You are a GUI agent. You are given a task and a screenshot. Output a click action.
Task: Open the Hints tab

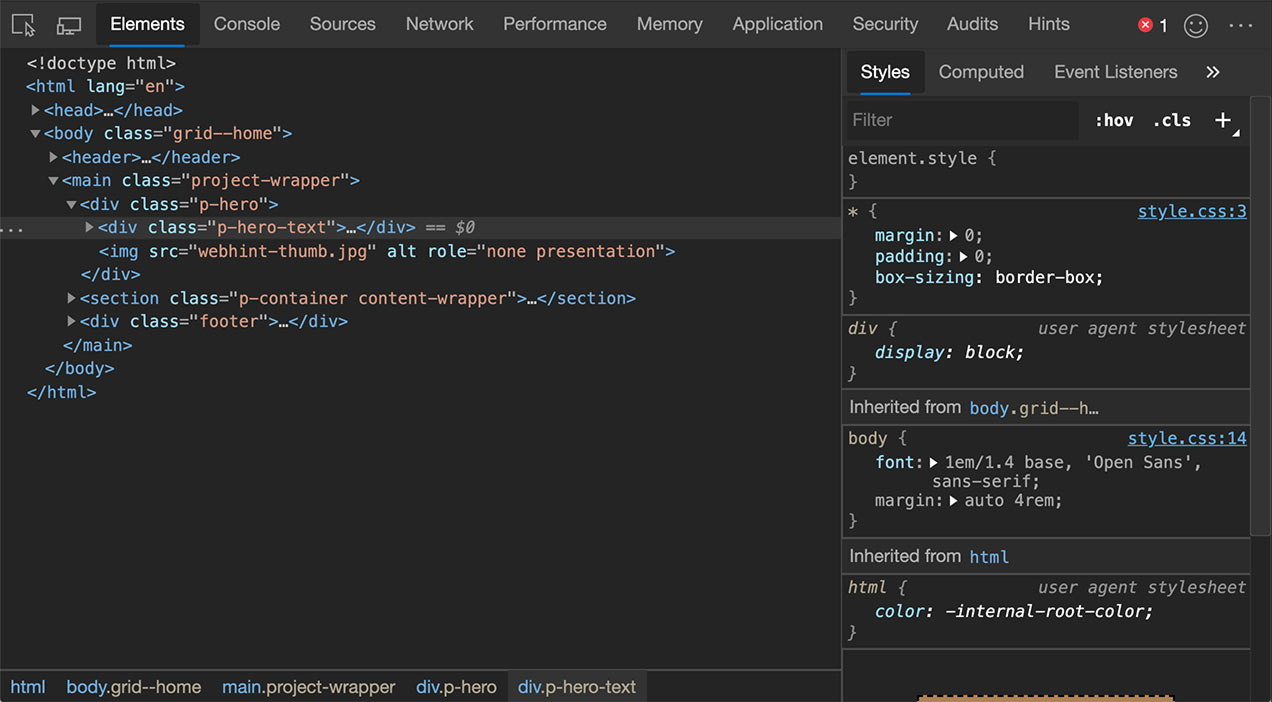(1049, 24)
